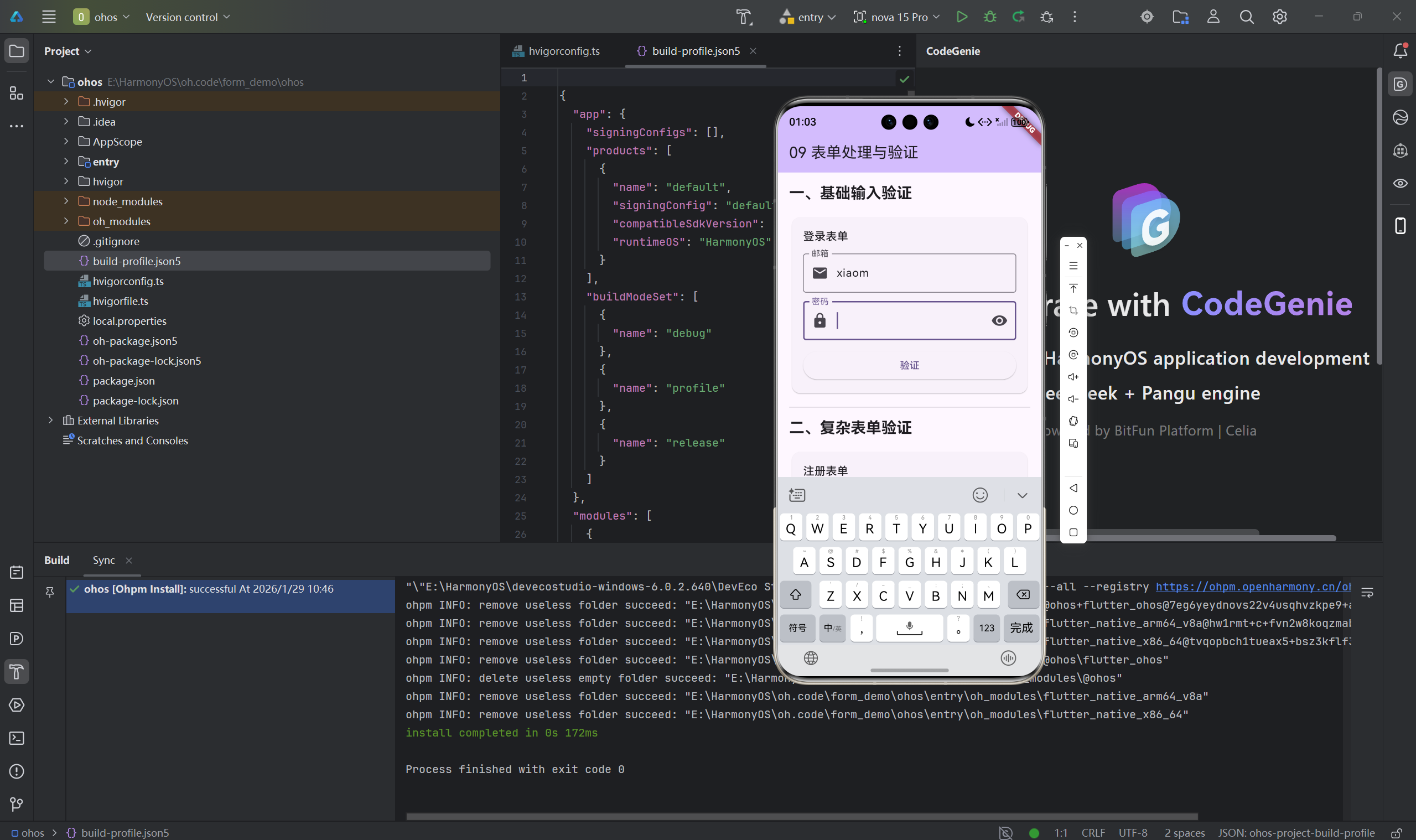Click the Debug bug icon in toolbar
Image resolution: width=1416 pixels, height=840 pixels.
click(990, 17)
